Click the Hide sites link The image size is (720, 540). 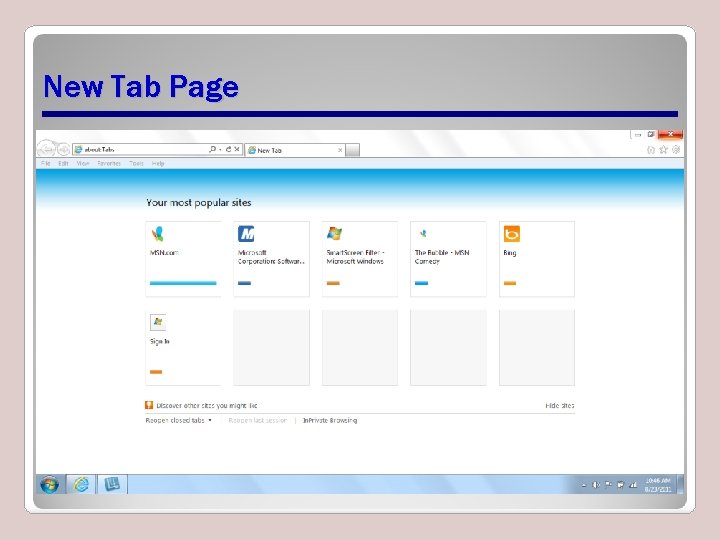560,406
